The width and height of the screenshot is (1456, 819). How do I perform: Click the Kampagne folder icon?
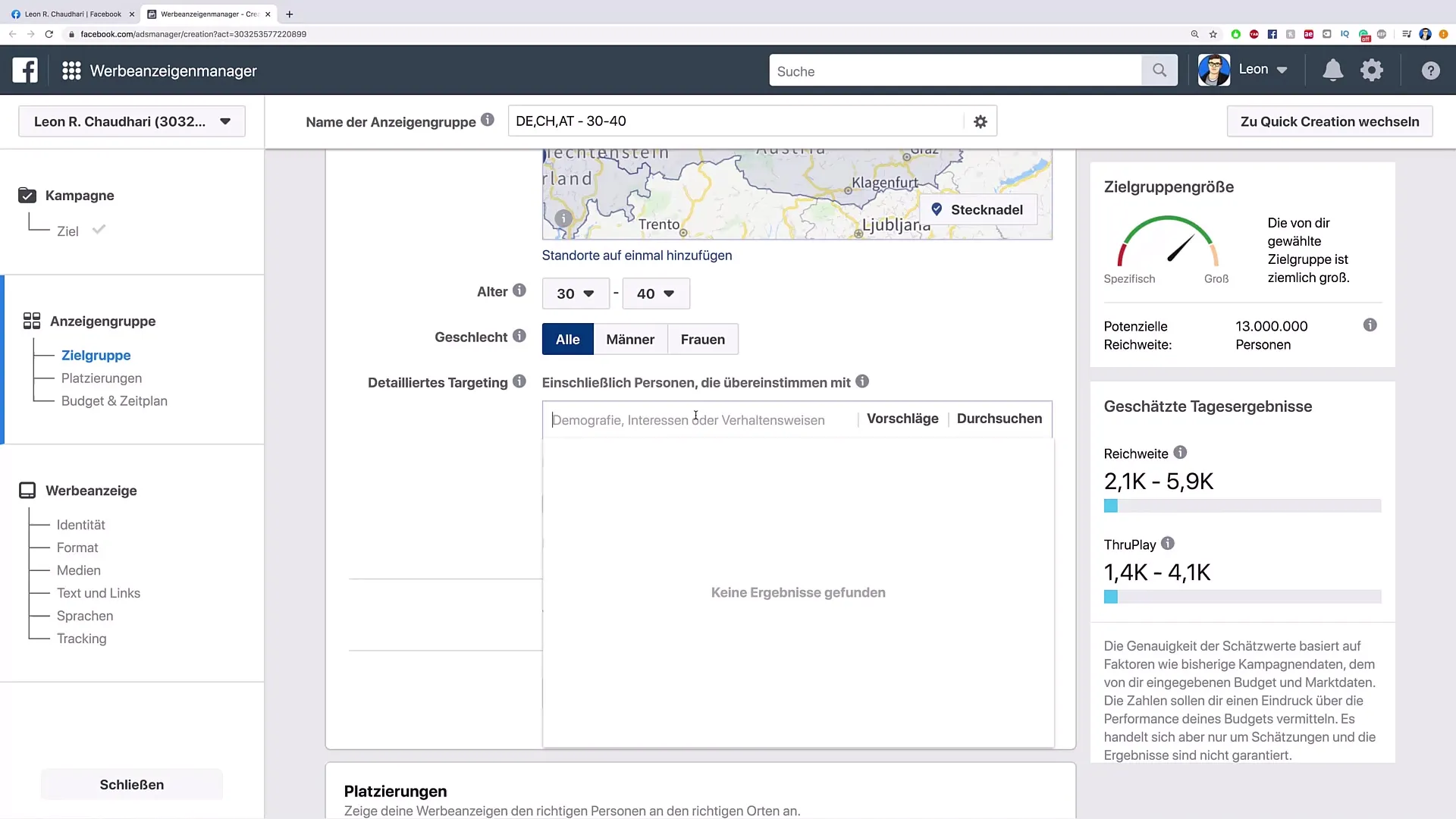(27, 196)
